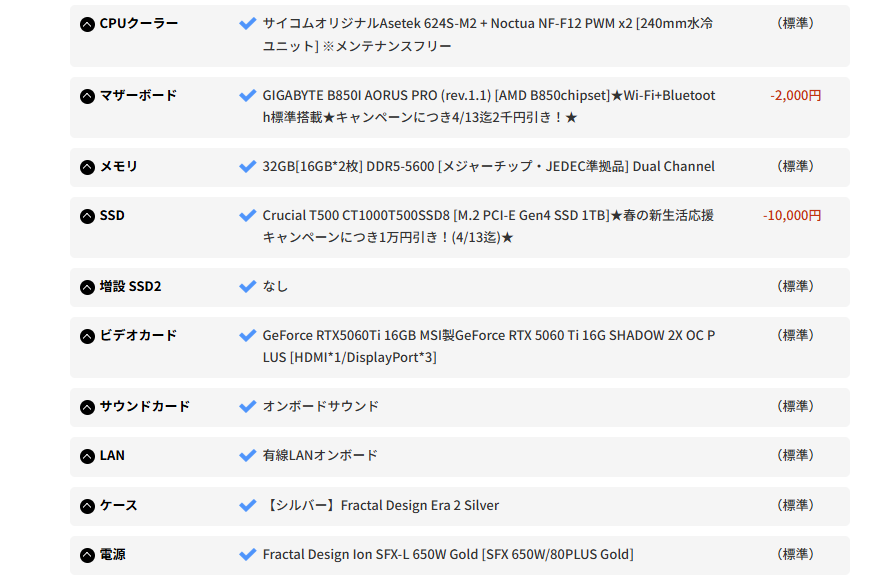Click the LAN row chevron icon

tap(87, 456)
